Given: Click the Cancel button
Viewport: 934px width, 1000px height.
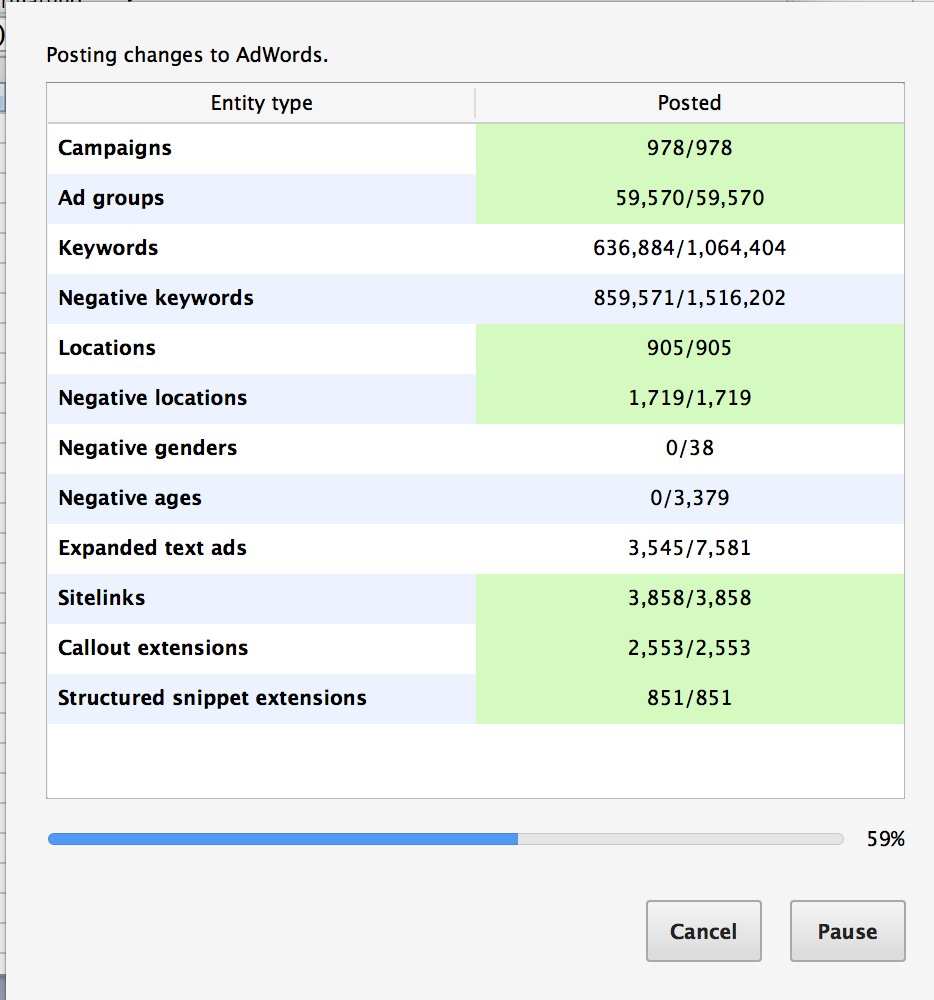Looking at the screenshot, I should tap(703, 930).
